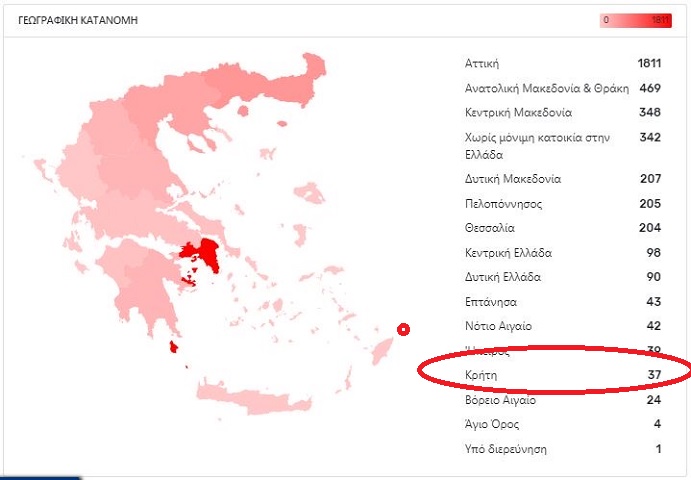Click the Δυτική Μακεδονία list row
This screenshot has height=480, width=691.
click(x=563, y=179)
